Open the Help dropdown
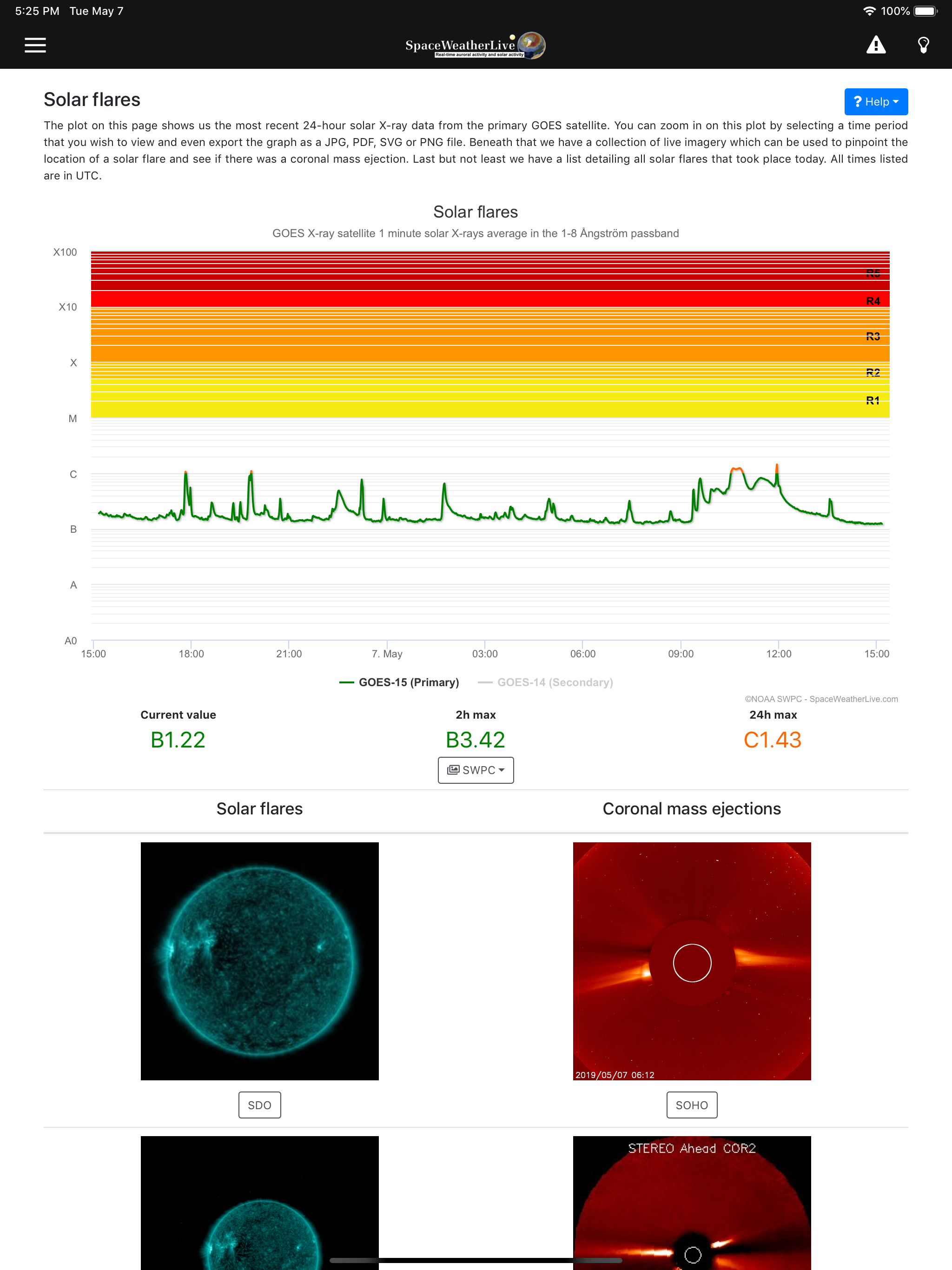Screen dimensions: 952x1270 [x=876, y=102]
